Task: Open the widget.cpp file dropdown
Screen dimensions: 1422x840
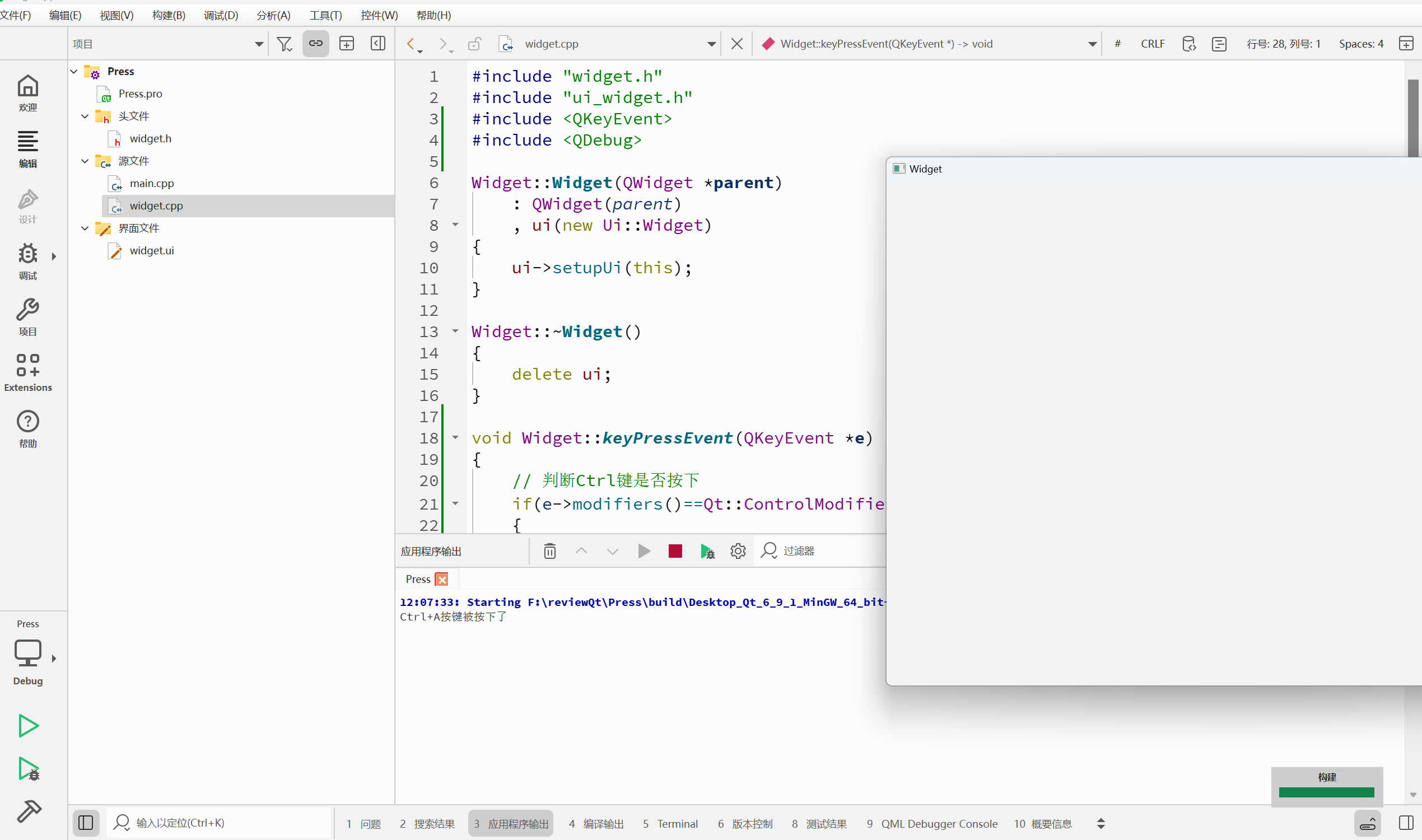Action: coord(711,44)
